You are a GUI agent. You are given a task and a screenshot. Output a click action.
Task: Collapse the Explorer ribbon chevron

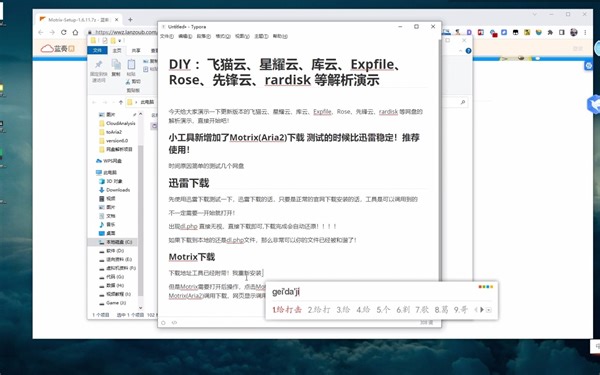point(460,51)
